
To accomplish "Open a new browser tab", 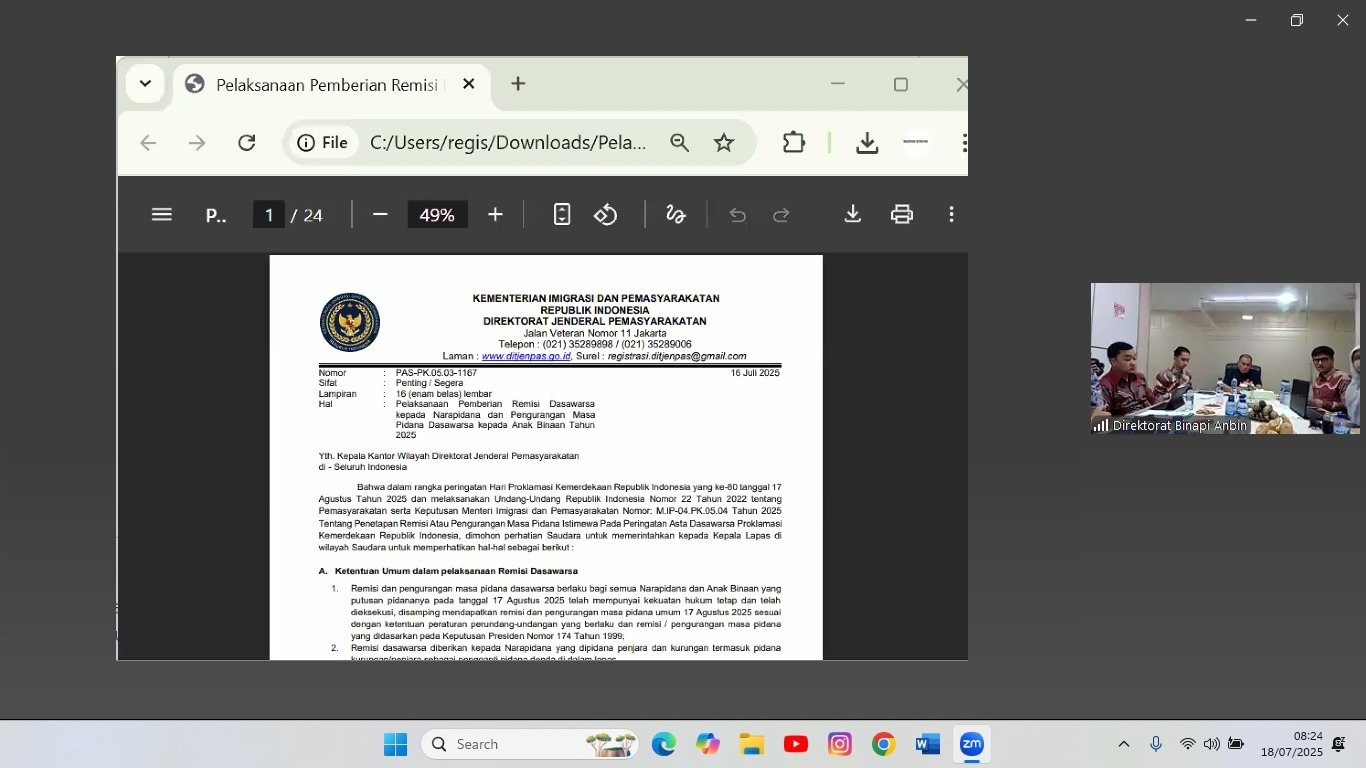I will [x=518, y=84].
